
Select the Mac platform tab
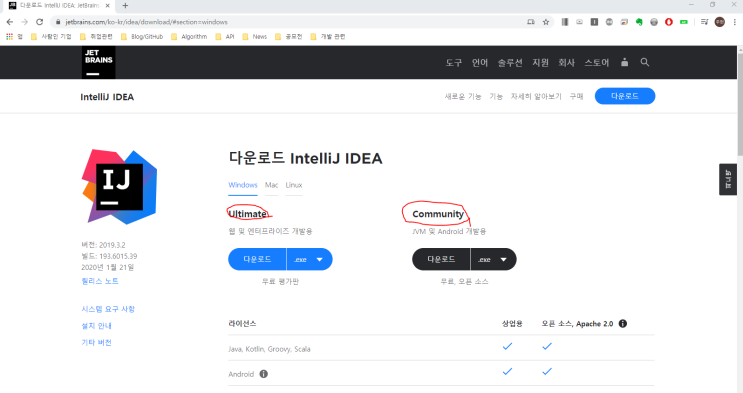tap(271, 185)
